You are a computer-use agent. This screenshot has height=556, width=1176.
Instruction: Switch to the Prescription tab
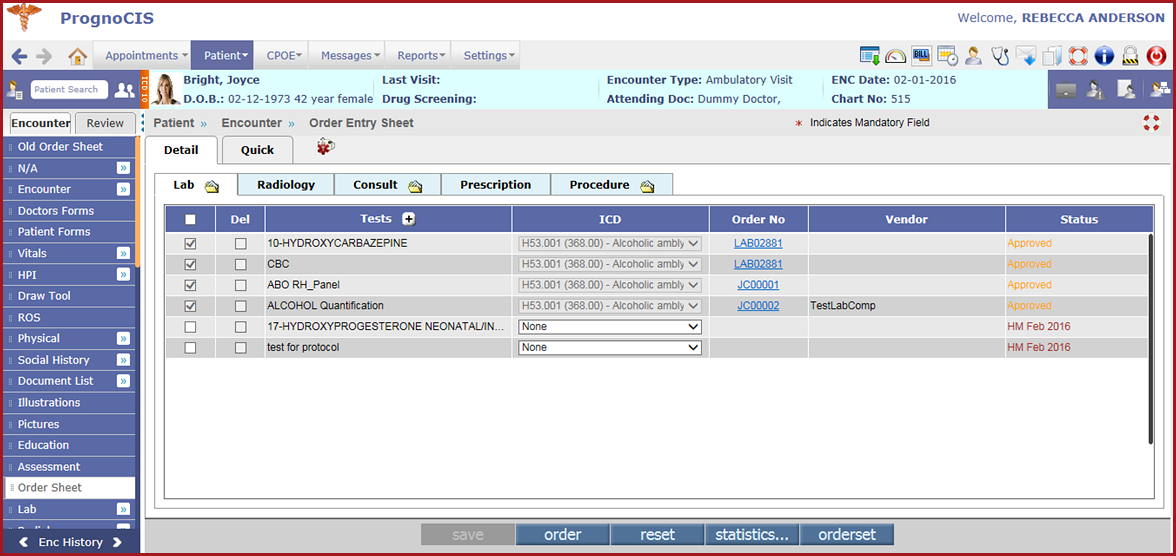pos(496,185)
